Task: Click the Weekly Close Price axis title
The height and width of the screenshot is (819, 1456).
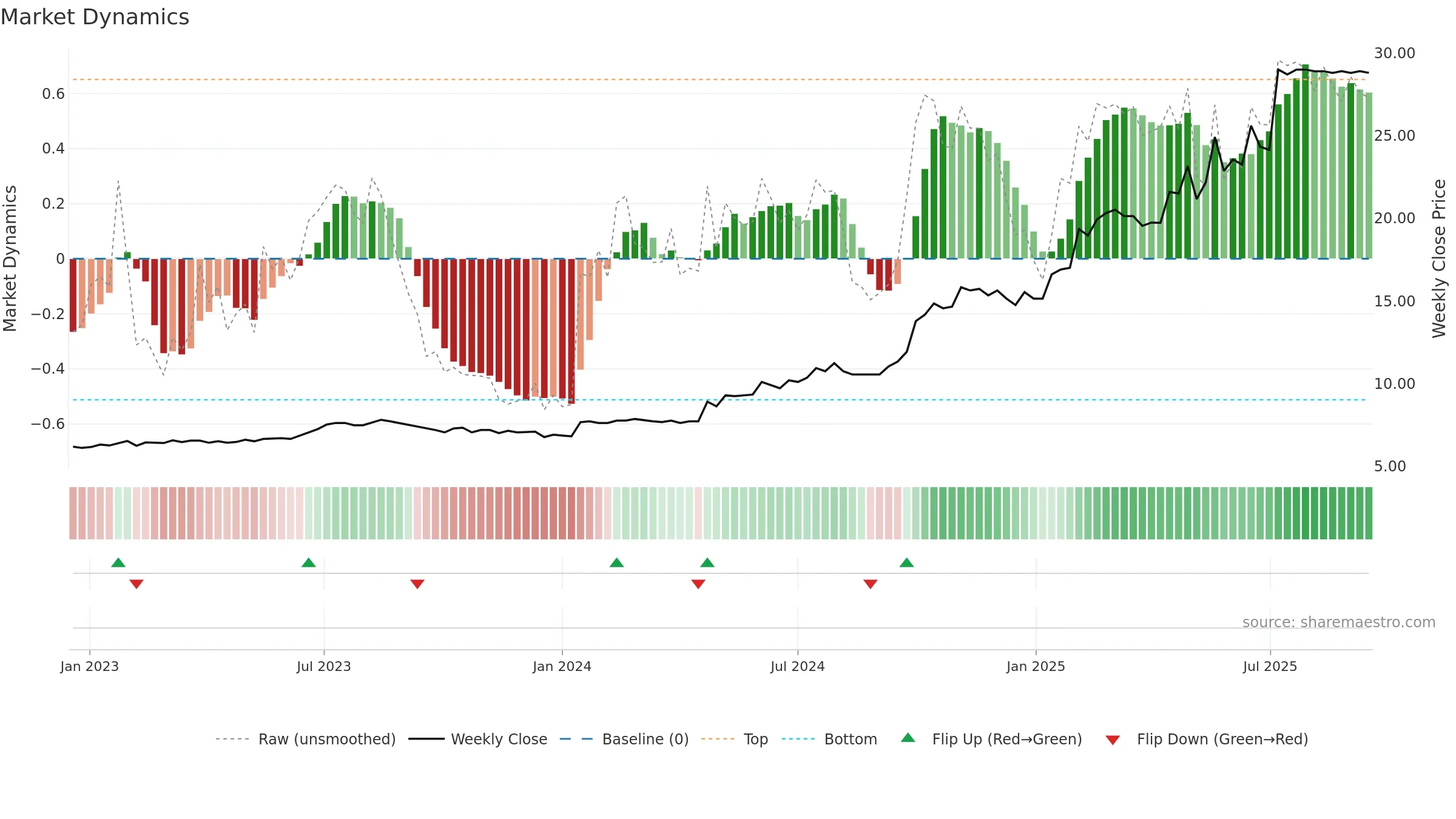Action: tap(1439, 259)
